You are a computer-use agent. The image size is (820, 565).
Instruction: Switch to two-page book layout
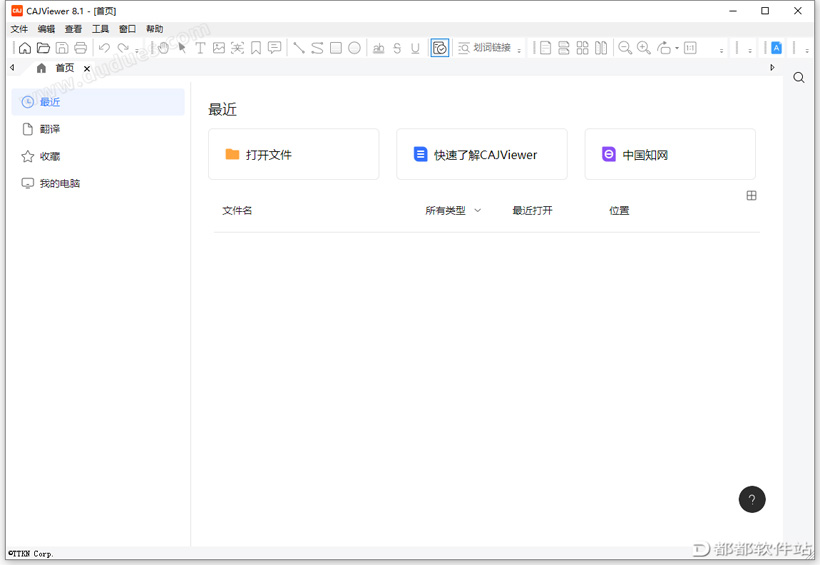coord(601,48)
